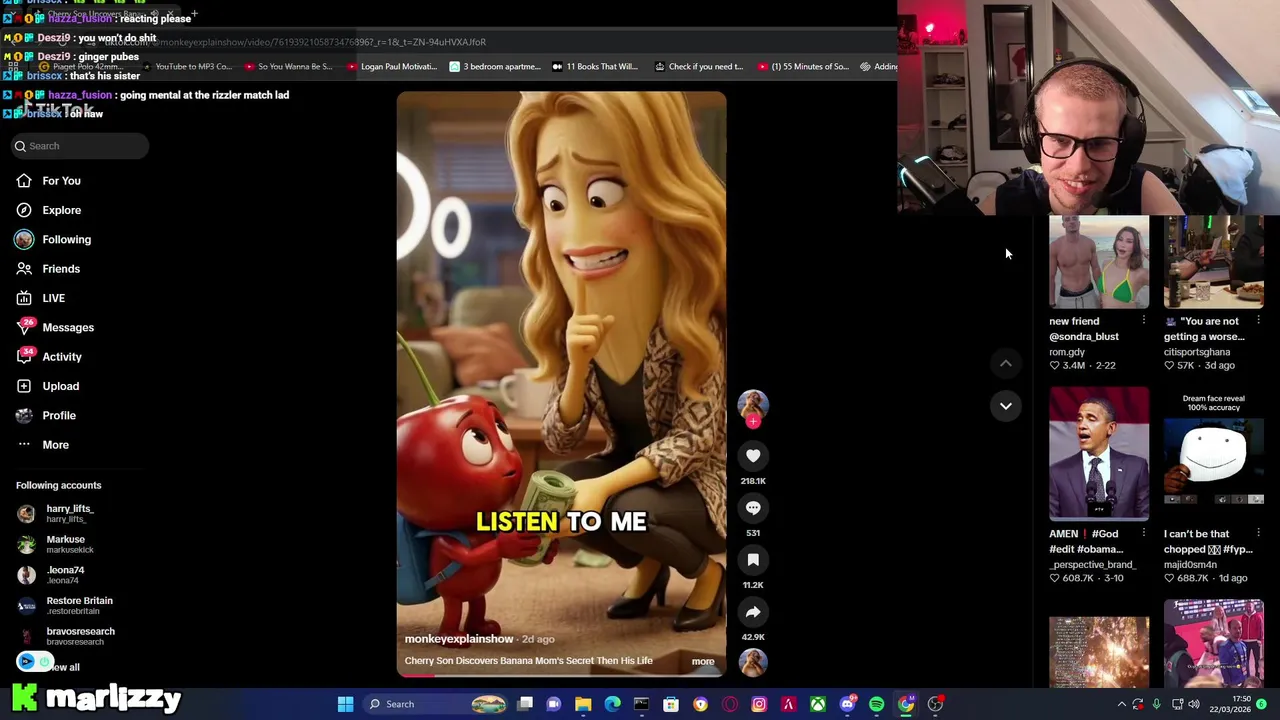Open _perspective_brand_ creator link
This screenshot has height=720, width=1280.
[1093, 565]
